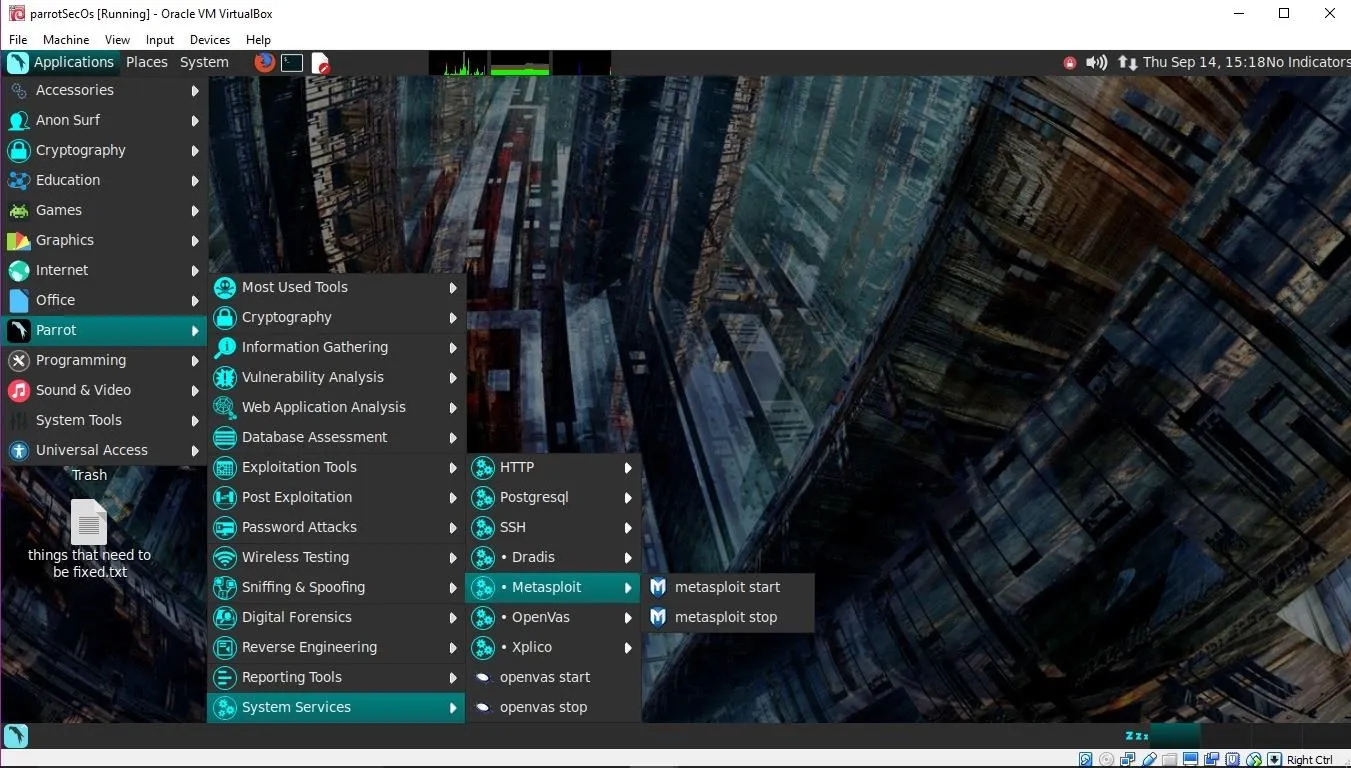Click the things that need to be fixed.txt file
Viewport: 1351px width, 768px height.
pos(89,538)
